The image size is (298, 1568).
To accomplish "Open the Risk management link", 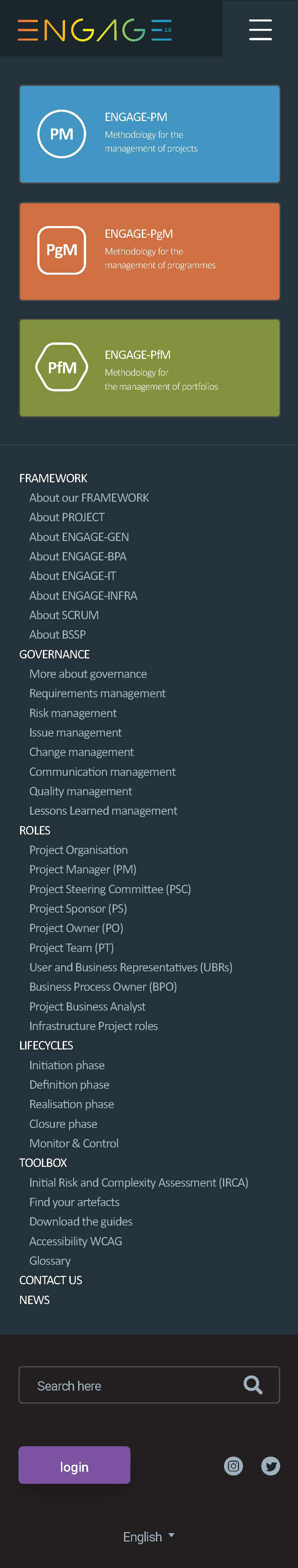I will click(73, 713).
